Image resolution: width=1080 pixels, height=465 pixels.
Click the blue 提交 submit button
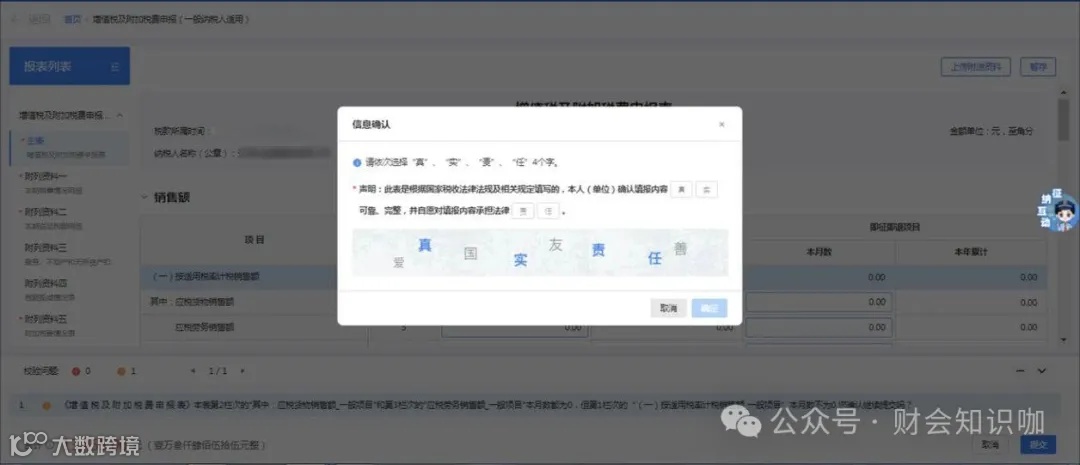coord(1038,445)
